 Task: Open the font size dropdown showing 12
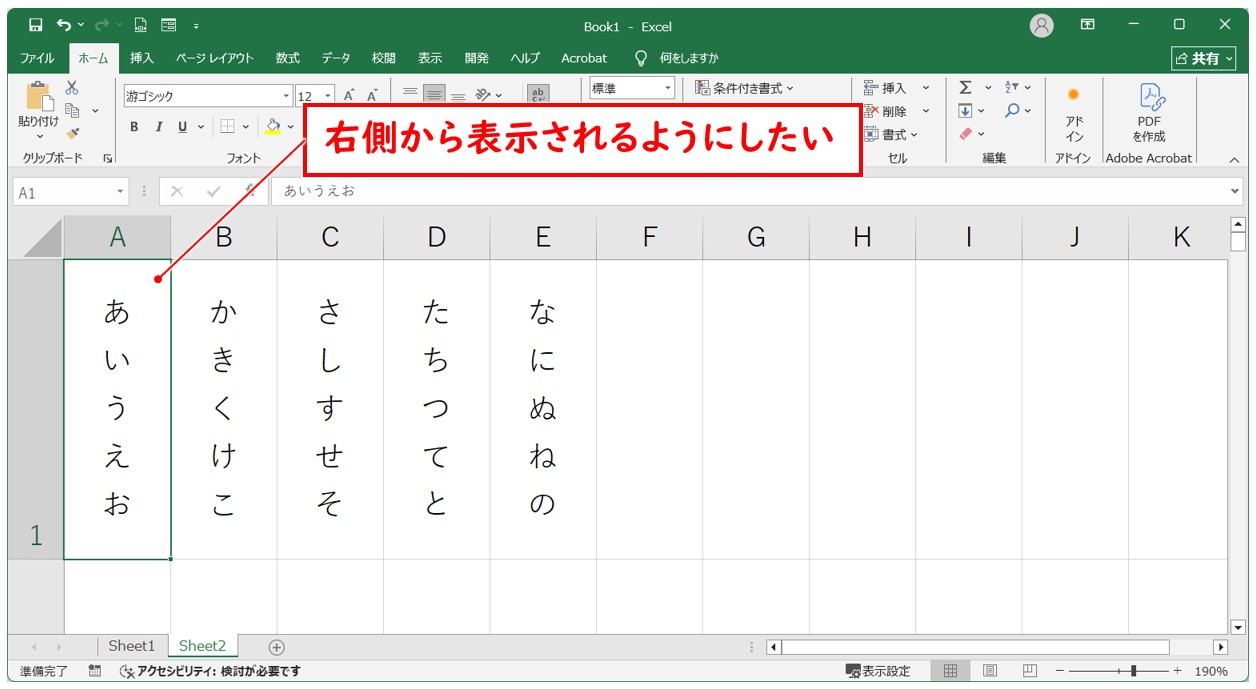330,96
